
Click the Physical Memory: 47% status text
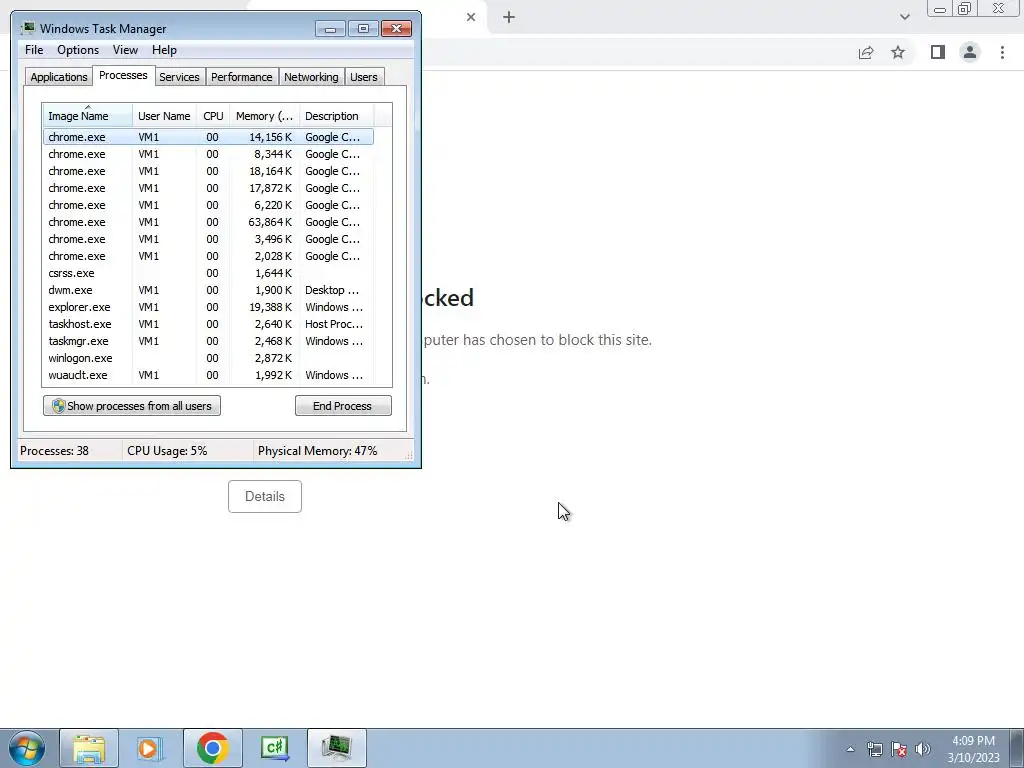point(317,451)
